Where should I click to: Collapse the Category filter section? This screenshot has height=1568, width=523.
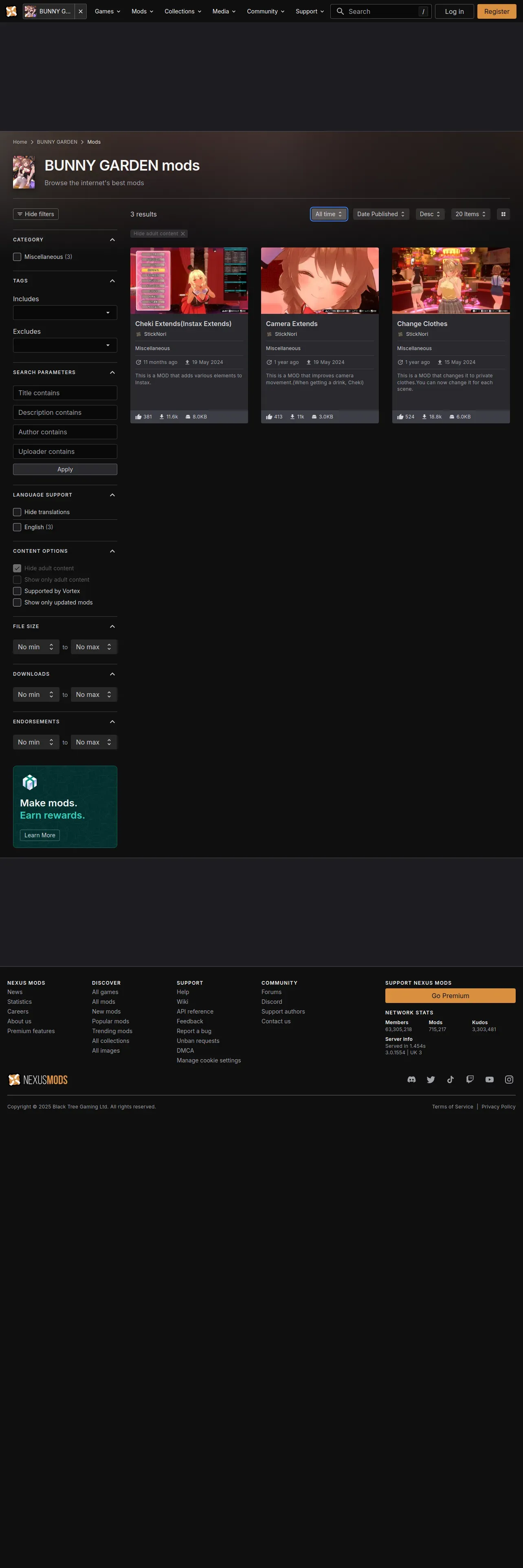pos(112,240)
